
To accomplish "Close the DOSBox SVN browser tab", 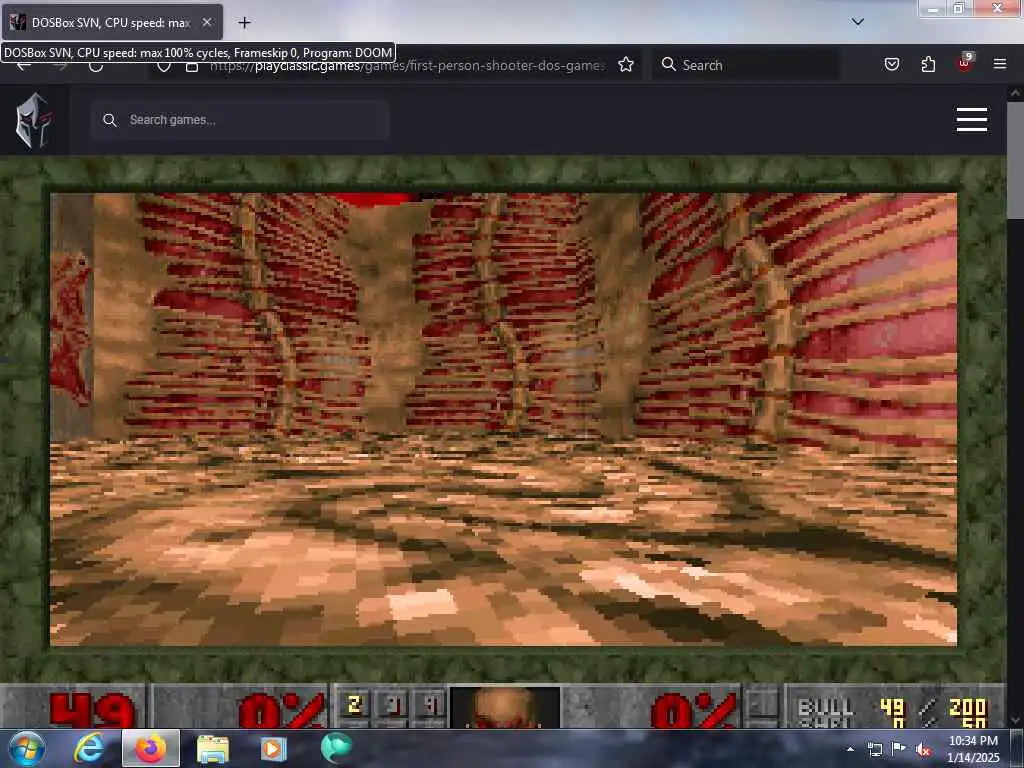I will (206, 22).
